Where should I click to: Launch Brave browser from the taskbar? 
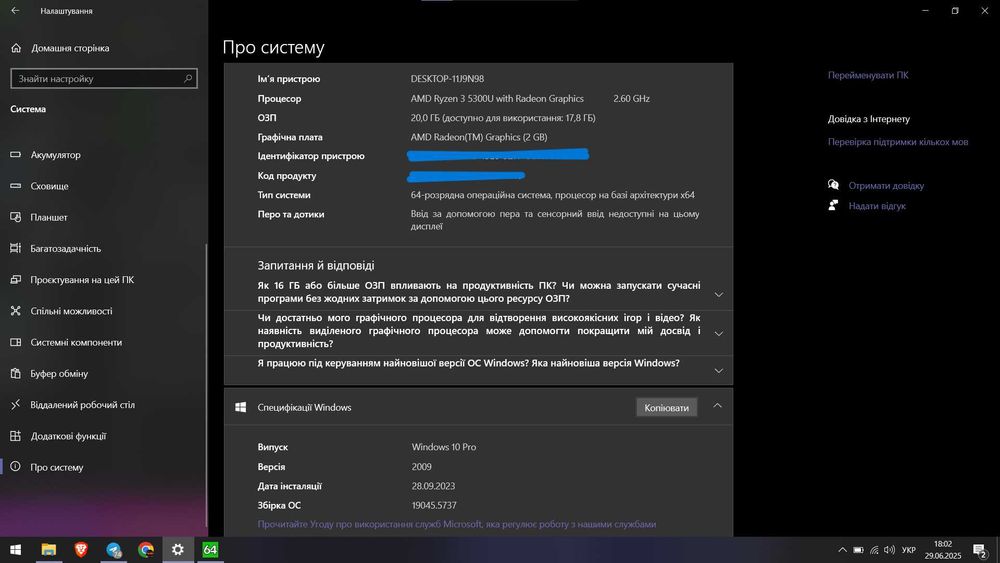[81, 550]
